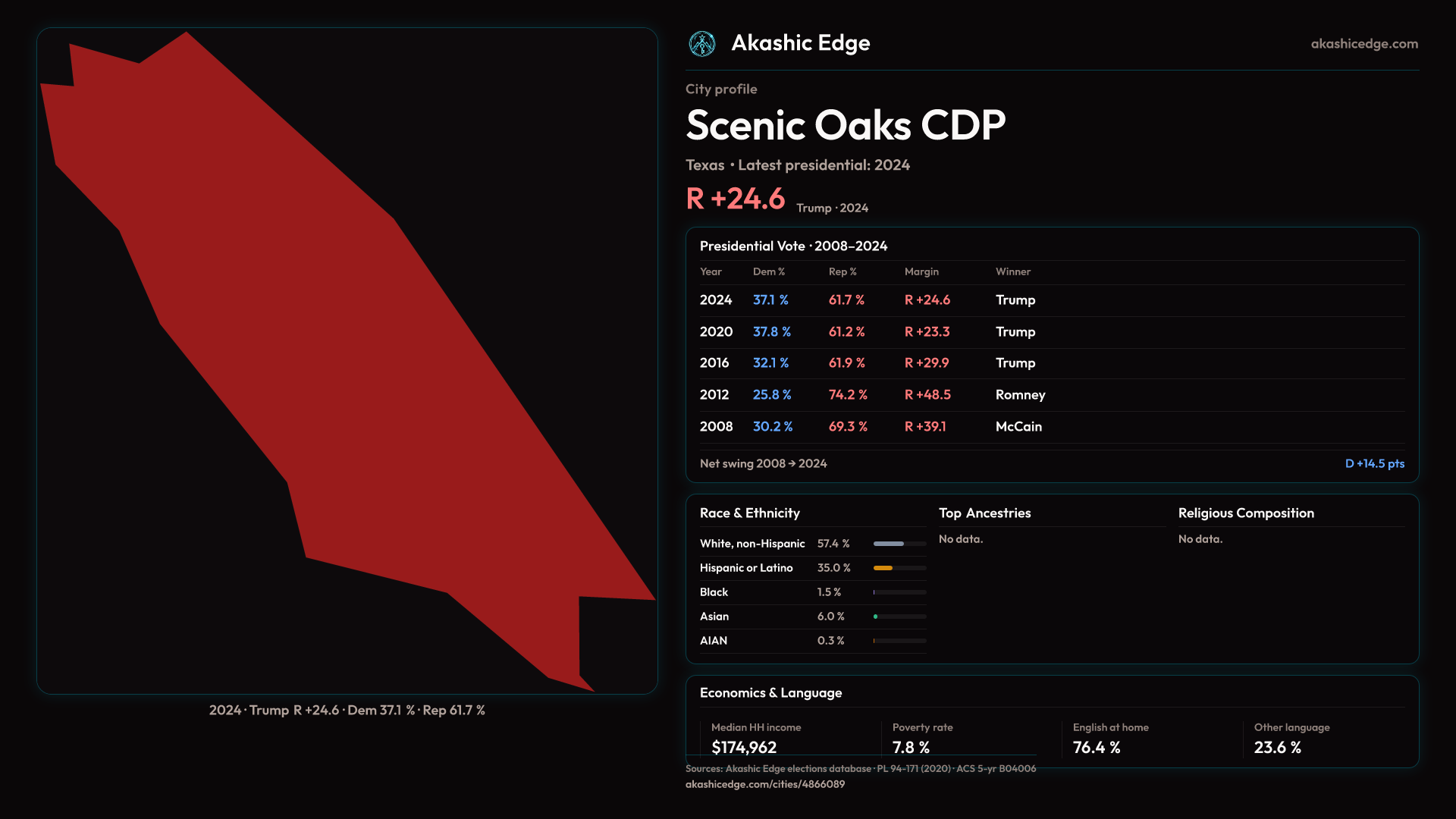1456x819 pixels.
Task: Click the Hispanic or Latino orange bar
Action: 884,568
